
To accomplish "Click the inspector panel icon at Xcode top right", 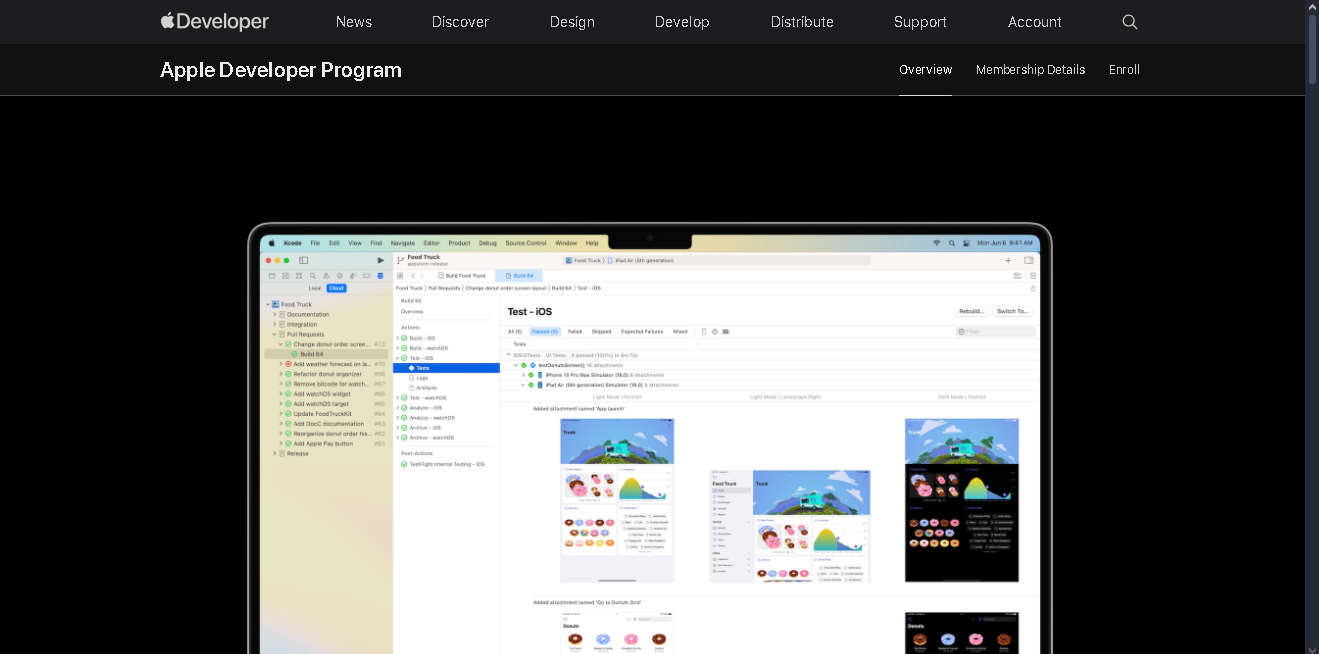I will [1028, 260].
